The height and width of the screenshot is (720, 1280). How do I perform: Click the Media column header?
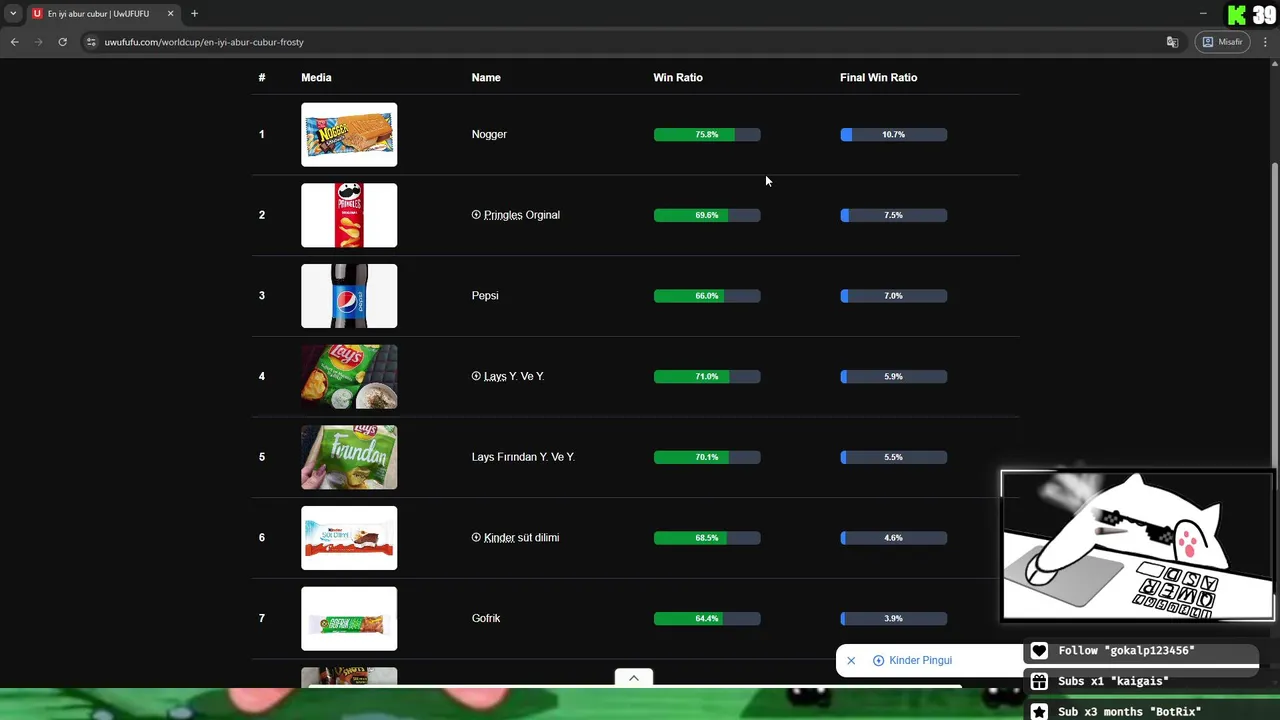pyautogui.click(x=316, y=77)
